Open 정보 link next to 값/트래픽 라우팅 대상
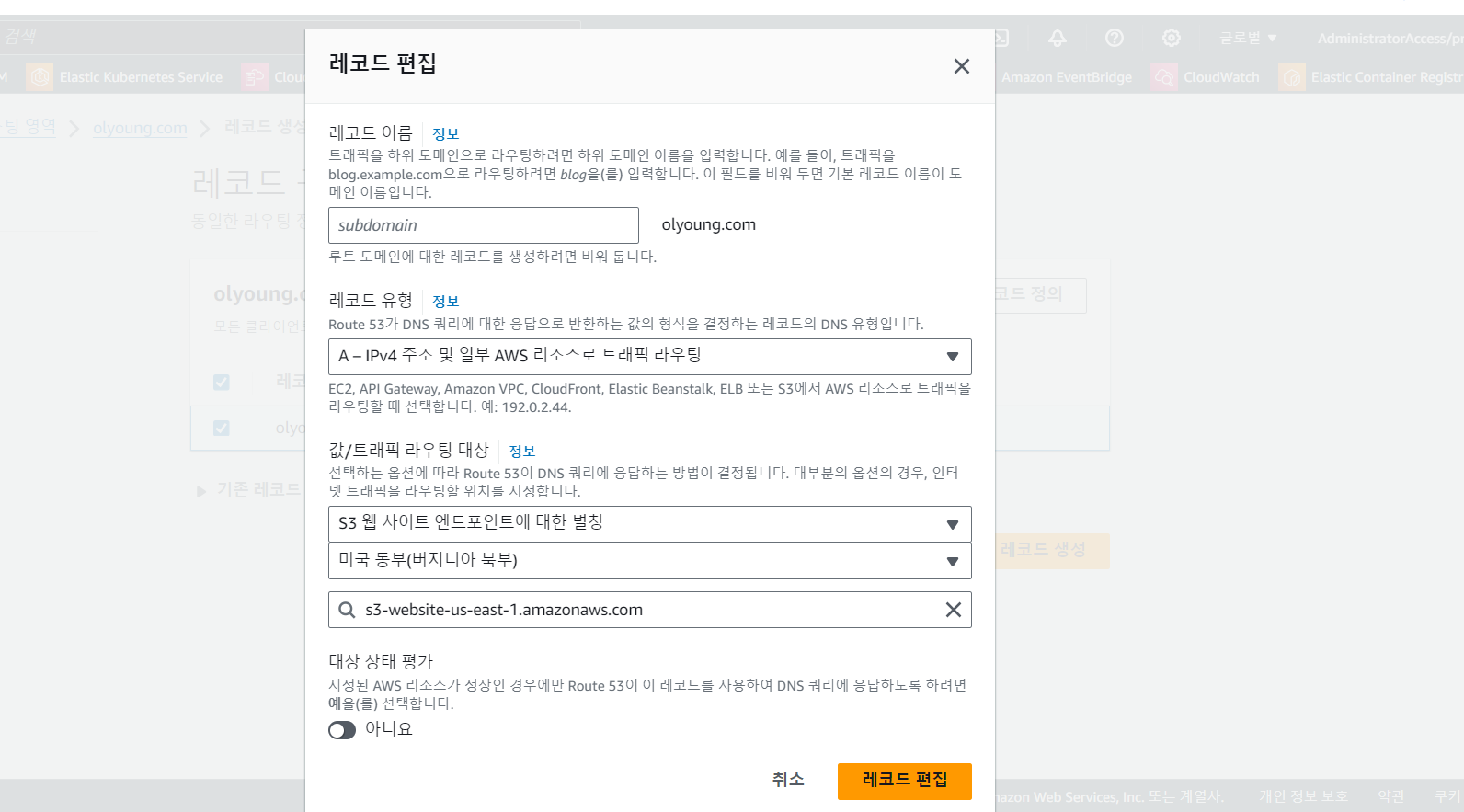The height and width of the screenshot is (812, 1464). pyautogui.click(x=521, y=452)
